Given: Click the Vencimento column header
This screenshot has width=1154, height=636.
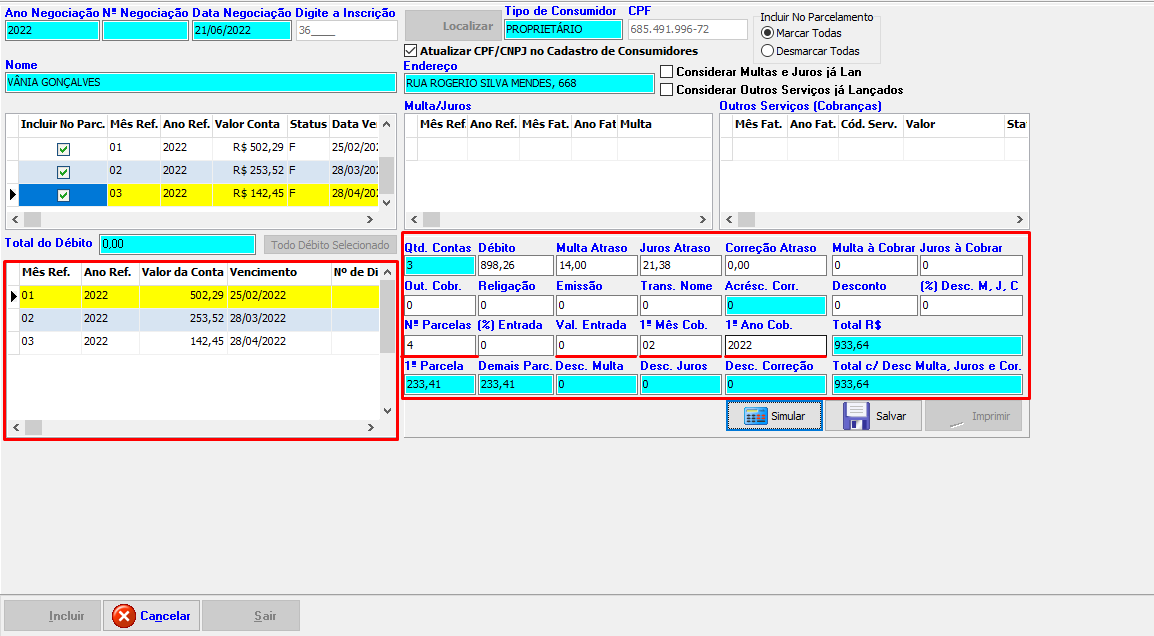Looking at the screenshot, I should 263,272.
